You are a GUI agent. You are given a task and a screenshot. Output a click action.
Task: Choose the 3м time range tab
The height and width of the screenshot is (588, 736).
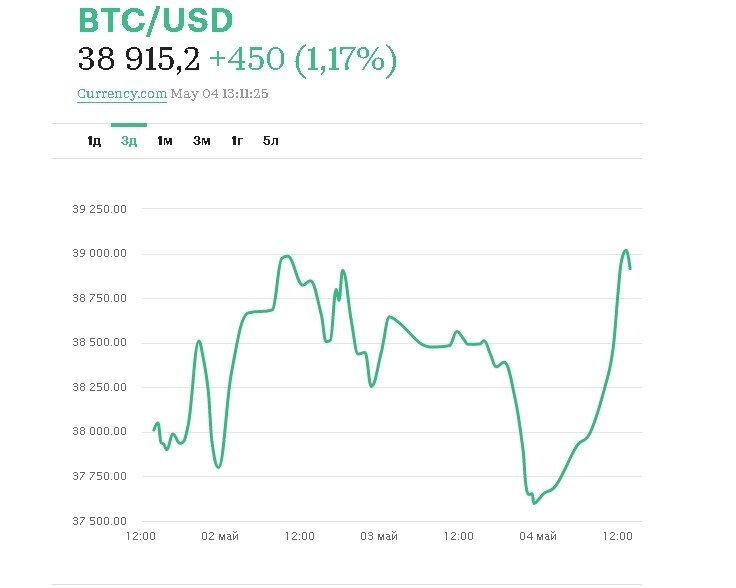point(202,141)
